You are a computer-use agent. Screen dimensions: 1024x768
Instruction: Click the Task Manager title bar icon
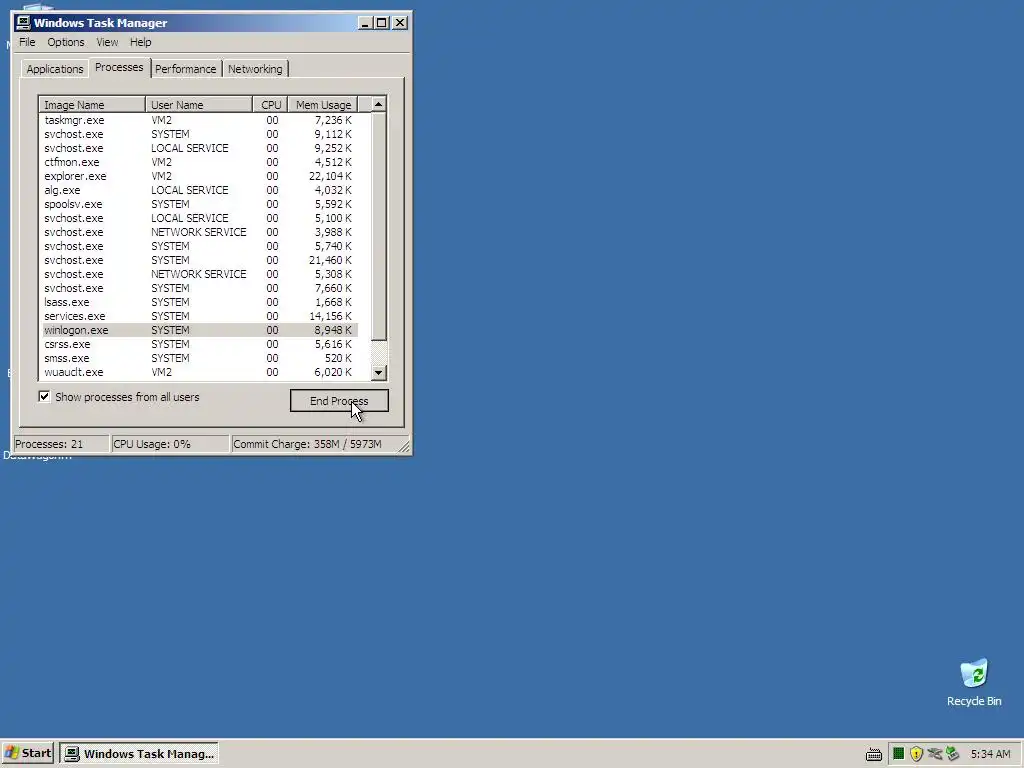pos(24,23)
